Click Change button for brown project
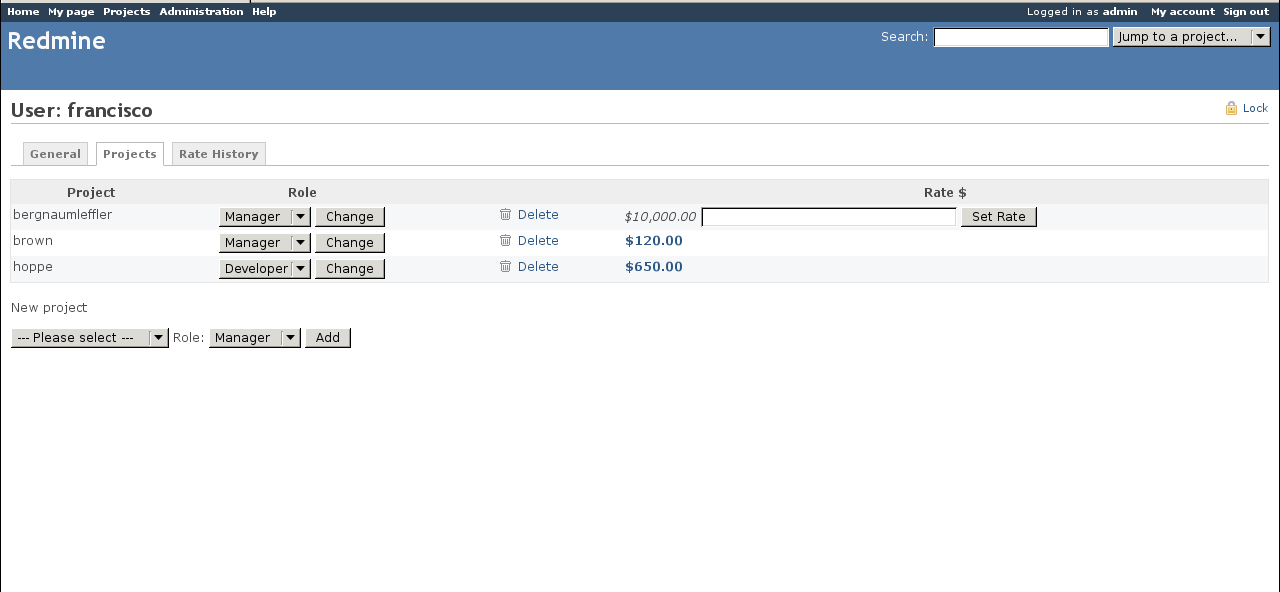1280x592 pixels. point(350,242)
